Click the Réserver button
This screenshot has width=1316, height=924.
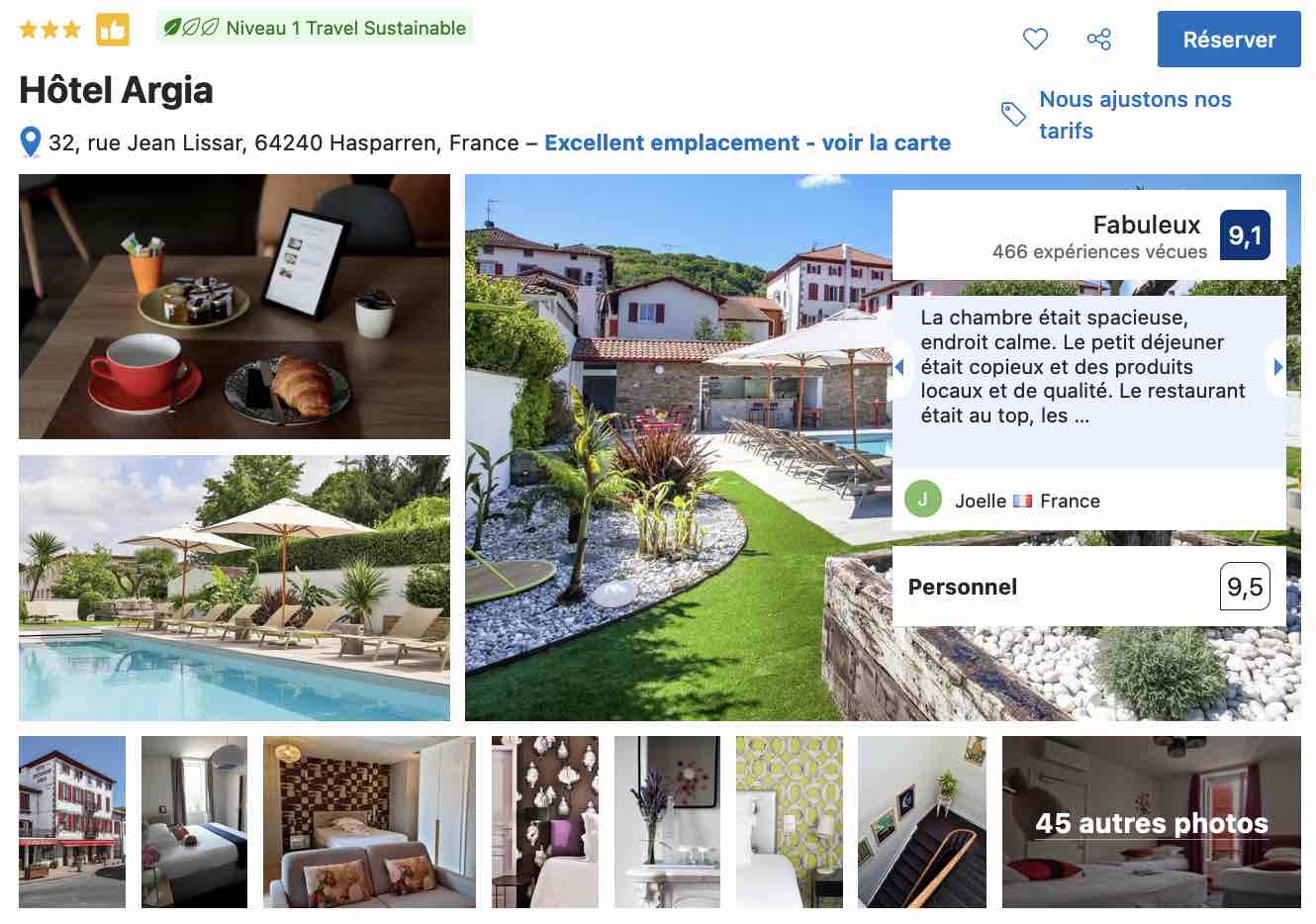[1229, 40]
